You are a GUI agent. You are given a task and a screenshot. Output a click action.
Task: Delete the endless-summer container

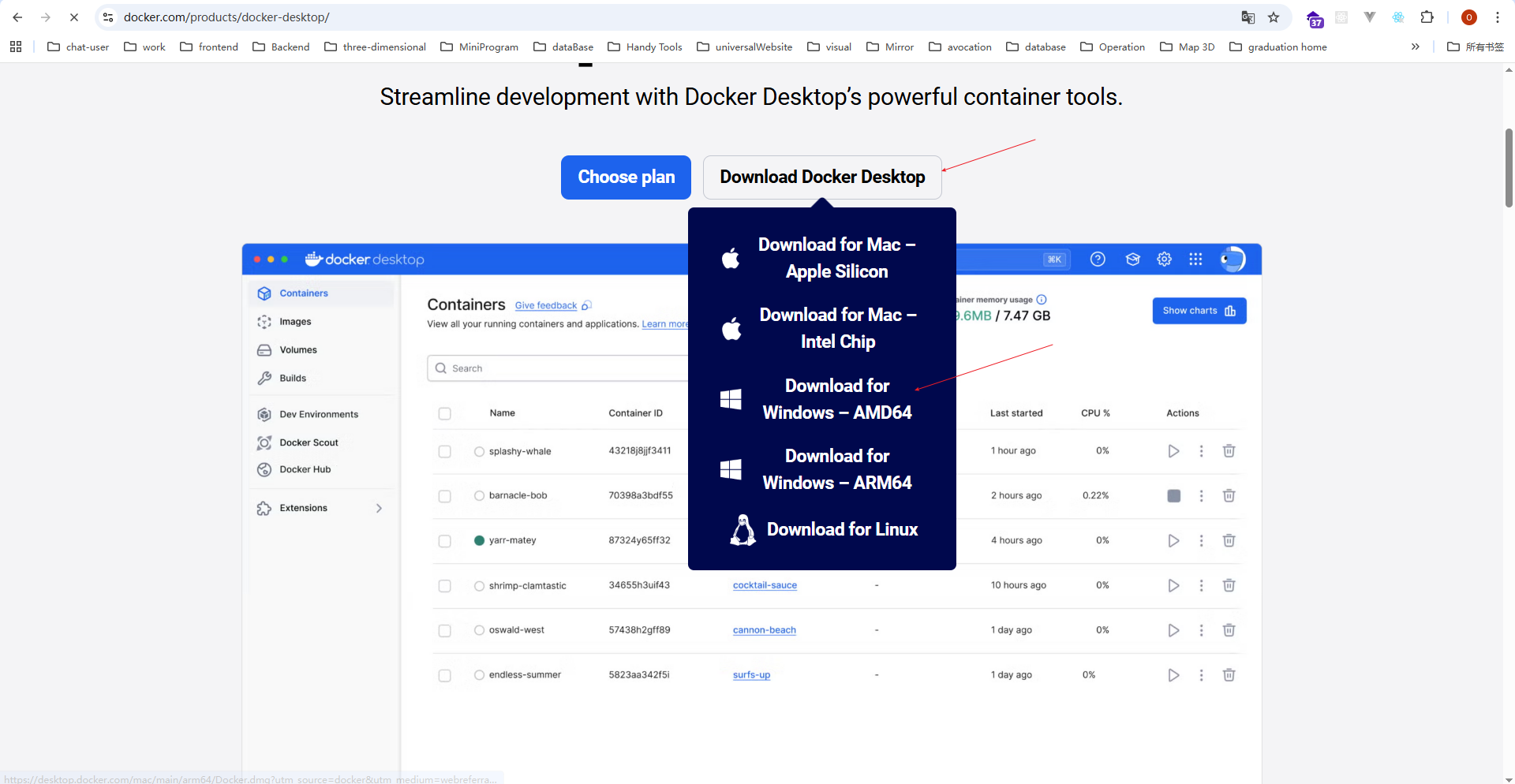(x=1229, y=675)
